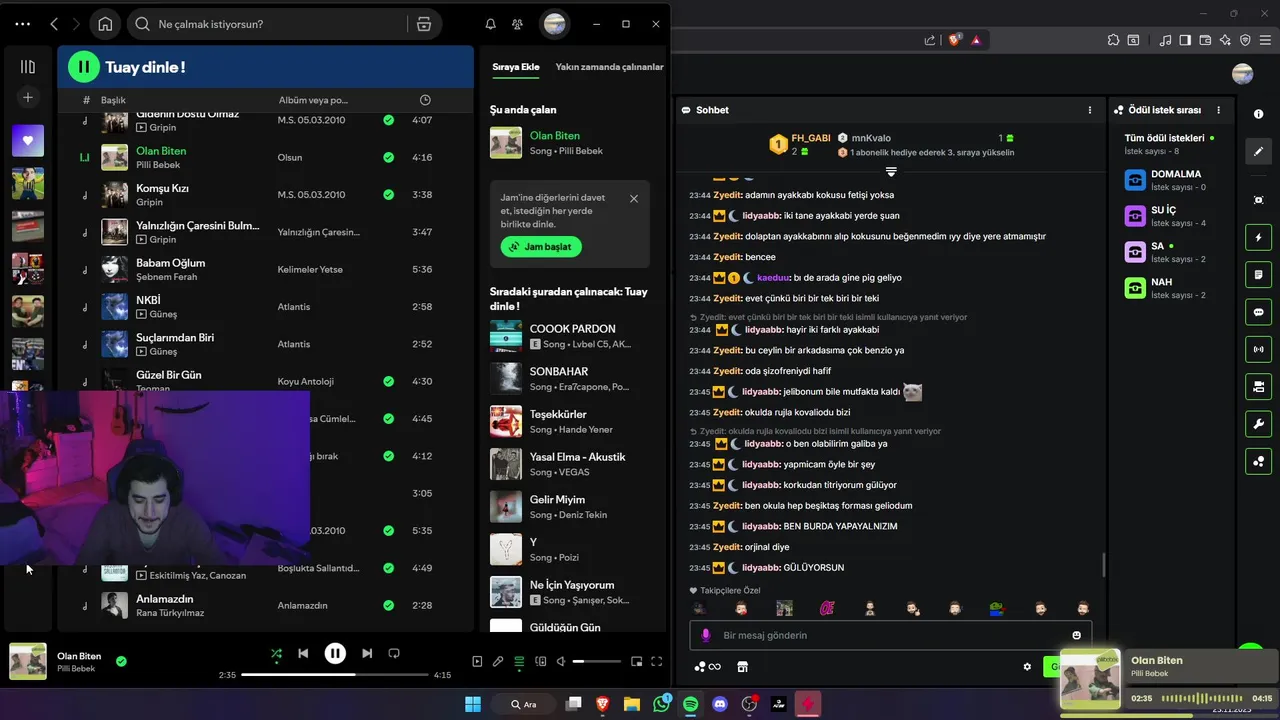Pause playback in the bottom player bar

coord(335,653)
